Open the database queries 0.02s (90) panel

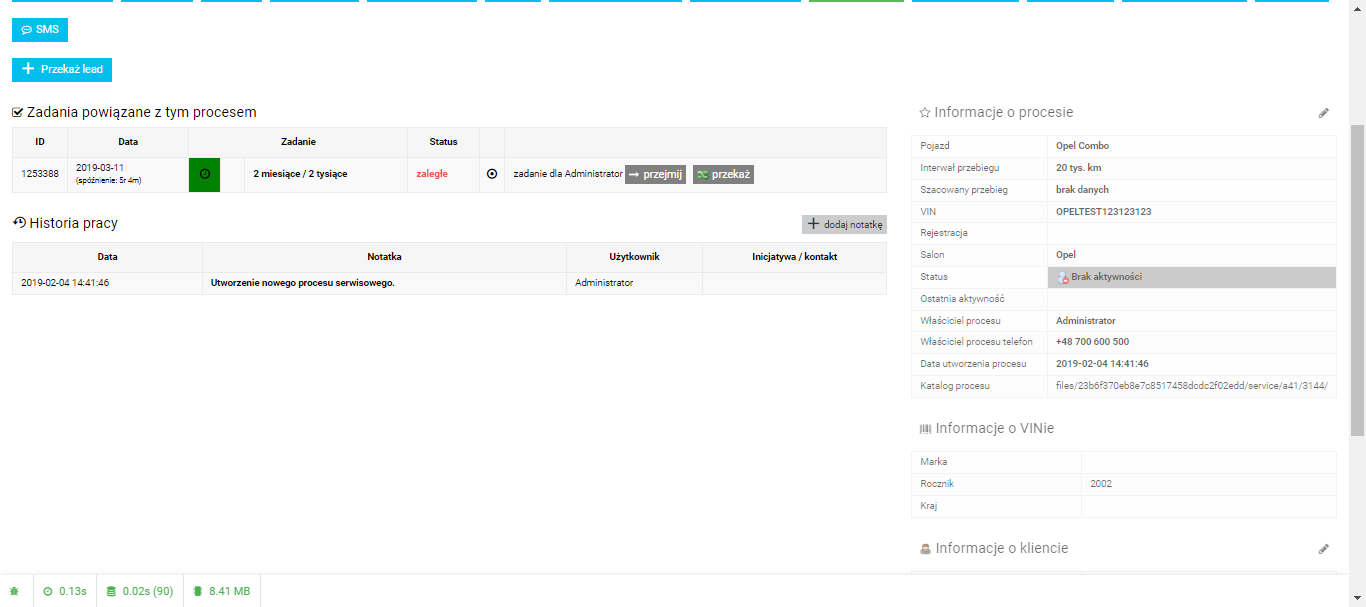click(x=140, y=591)
